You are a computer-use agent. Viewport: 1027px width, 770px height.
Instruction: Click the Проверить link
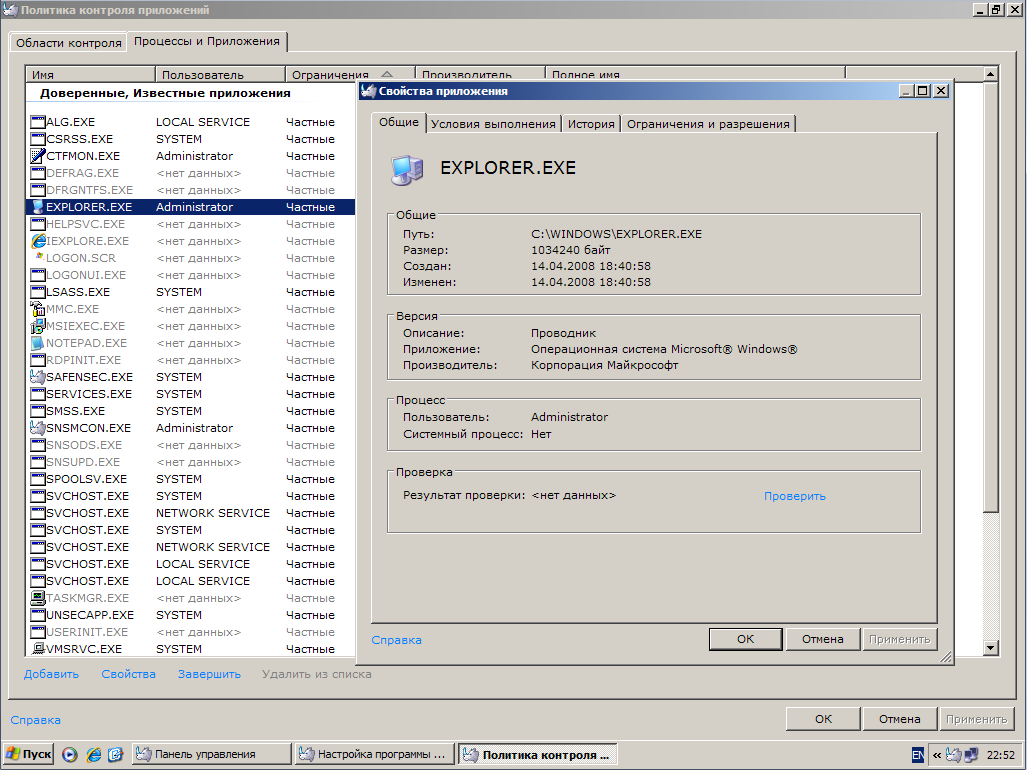click(795, 496)
